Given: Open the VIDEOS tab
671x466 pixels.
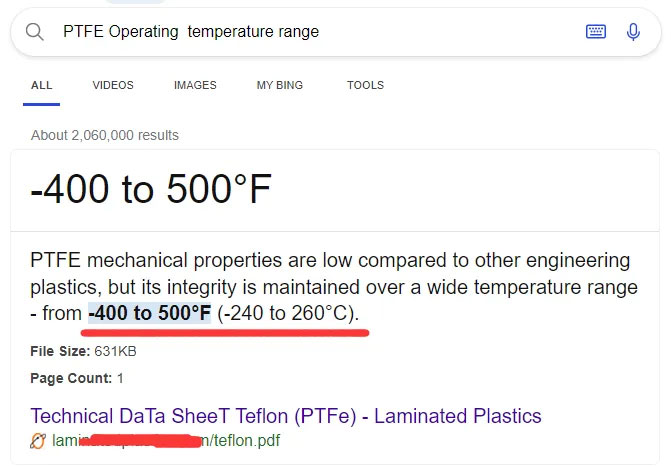Looking at the screenshot, I should point(113,85).
